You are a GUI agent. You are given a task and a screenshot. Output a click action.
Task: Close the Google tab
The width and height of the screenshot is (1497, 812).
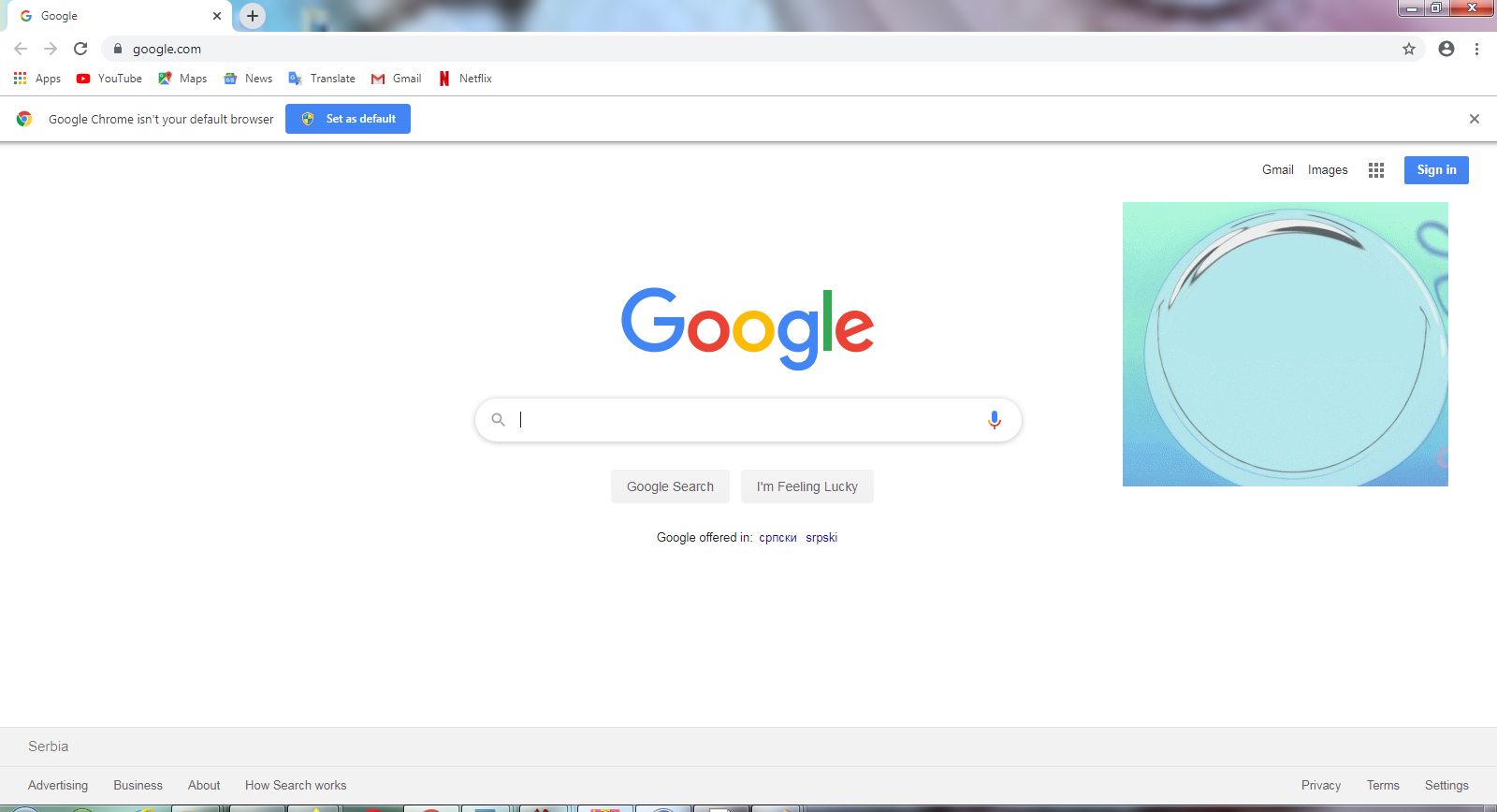[x=217, y=16]
